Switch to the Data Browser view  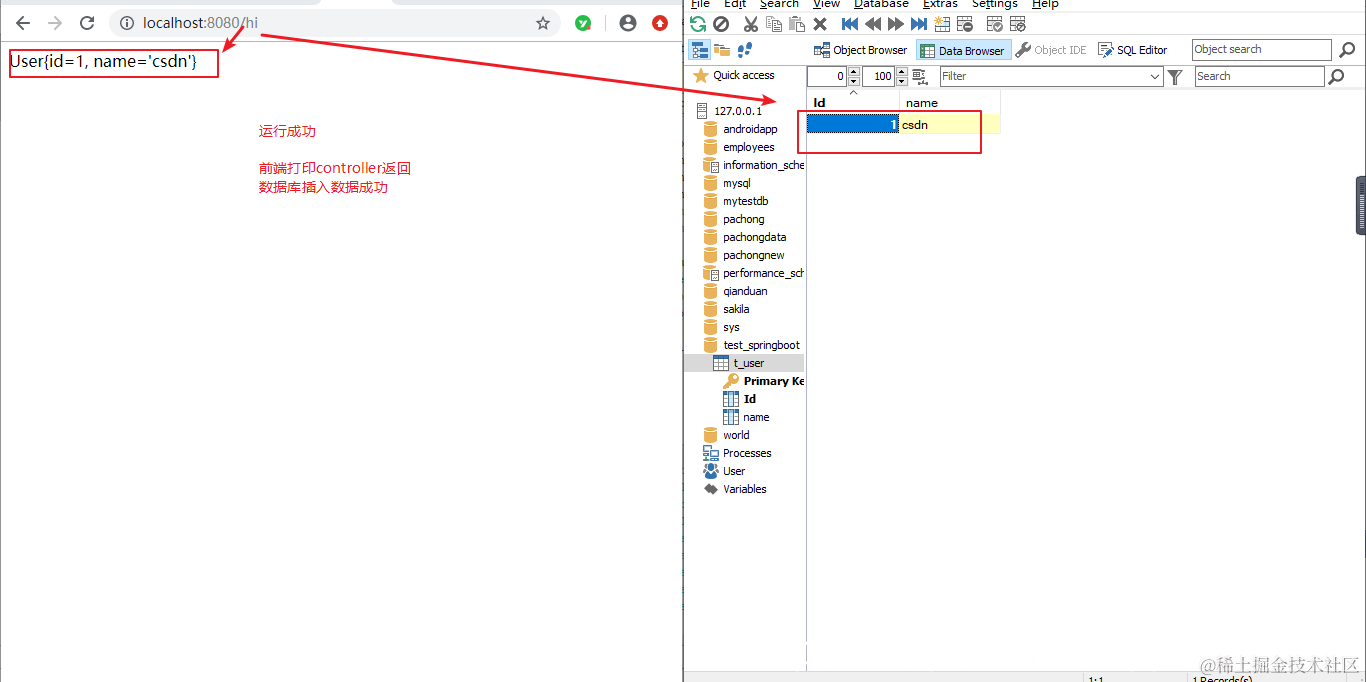point(964,50)
